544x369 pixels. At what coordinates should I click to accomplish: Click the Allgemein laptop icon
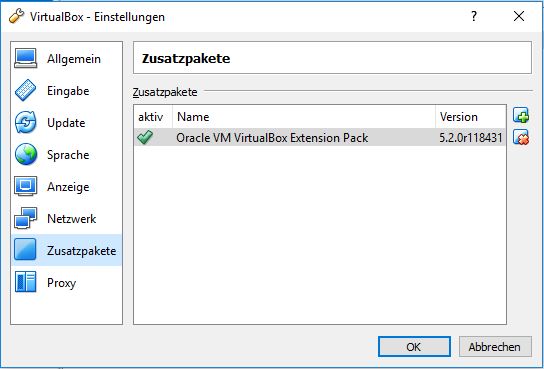coord(25,58)
